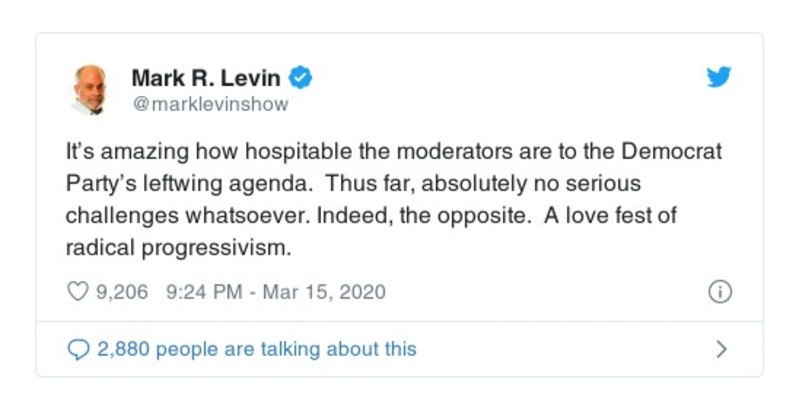
Task: Open "2,880 people are talking about this"
Action: coord(256,349)
